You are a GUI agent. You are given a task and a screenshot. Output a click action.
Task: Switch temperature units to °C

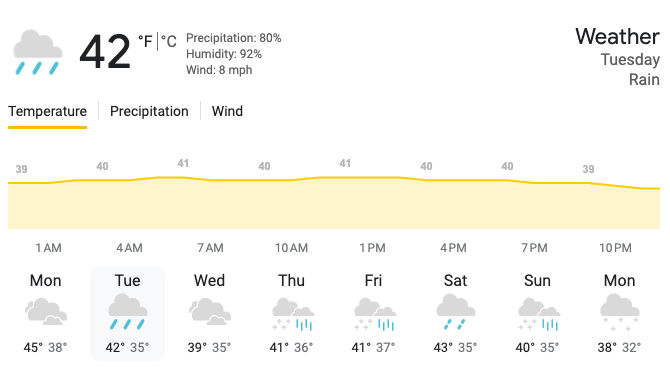click(169, 41)
